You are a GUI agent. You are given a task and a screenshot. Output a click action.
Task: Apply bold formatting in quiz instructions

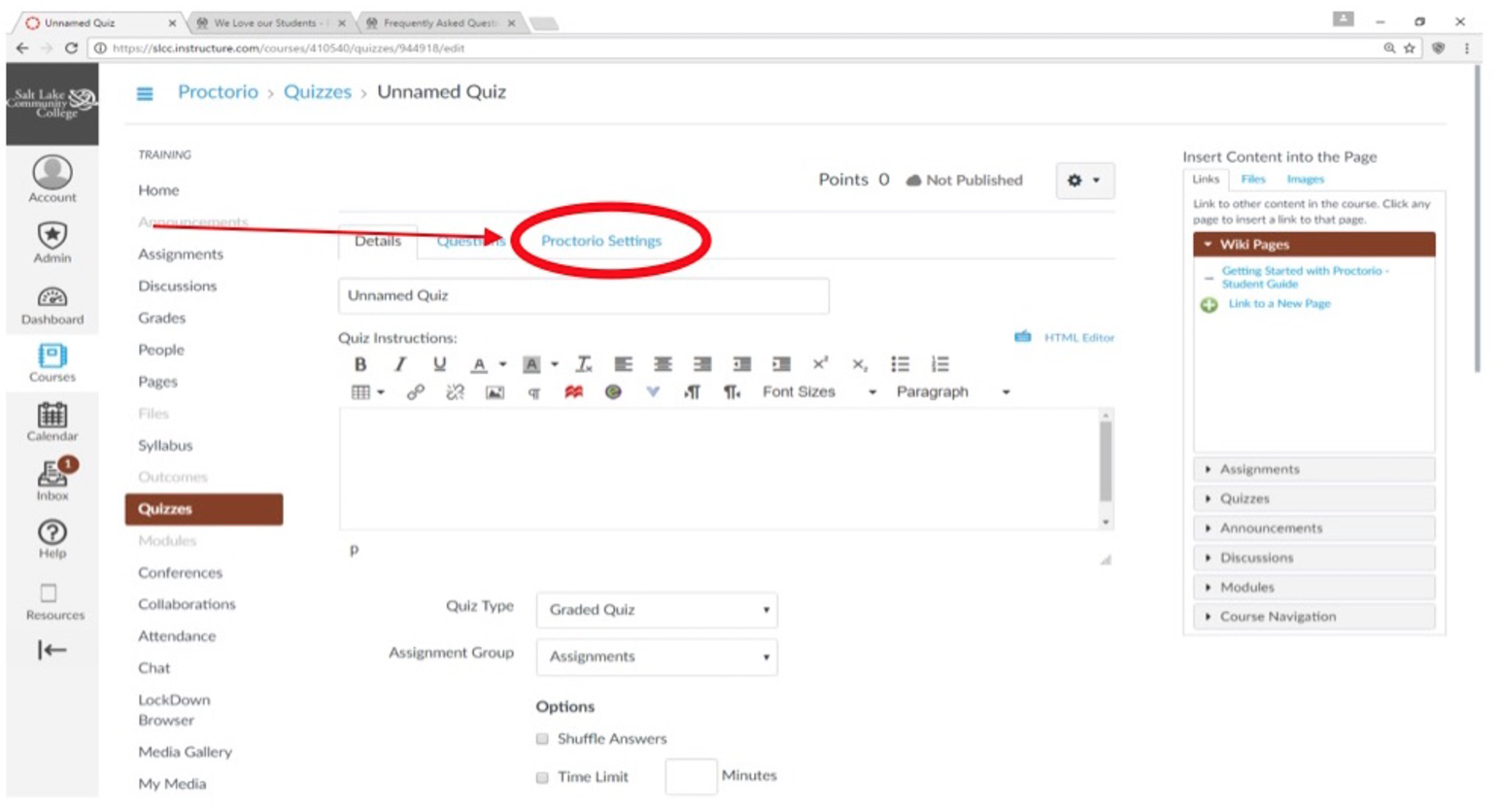tap(359, 364)
